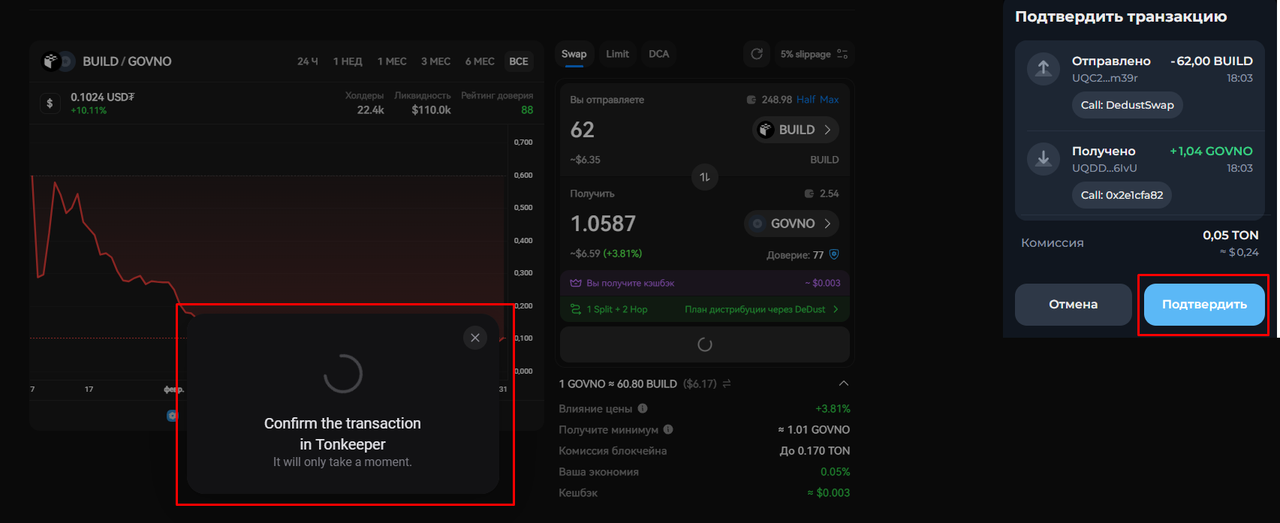This screenshot has width=1280, height=523.
Task: Click the BUILD / GOVNO pair icon
Action: click(58, 61)
